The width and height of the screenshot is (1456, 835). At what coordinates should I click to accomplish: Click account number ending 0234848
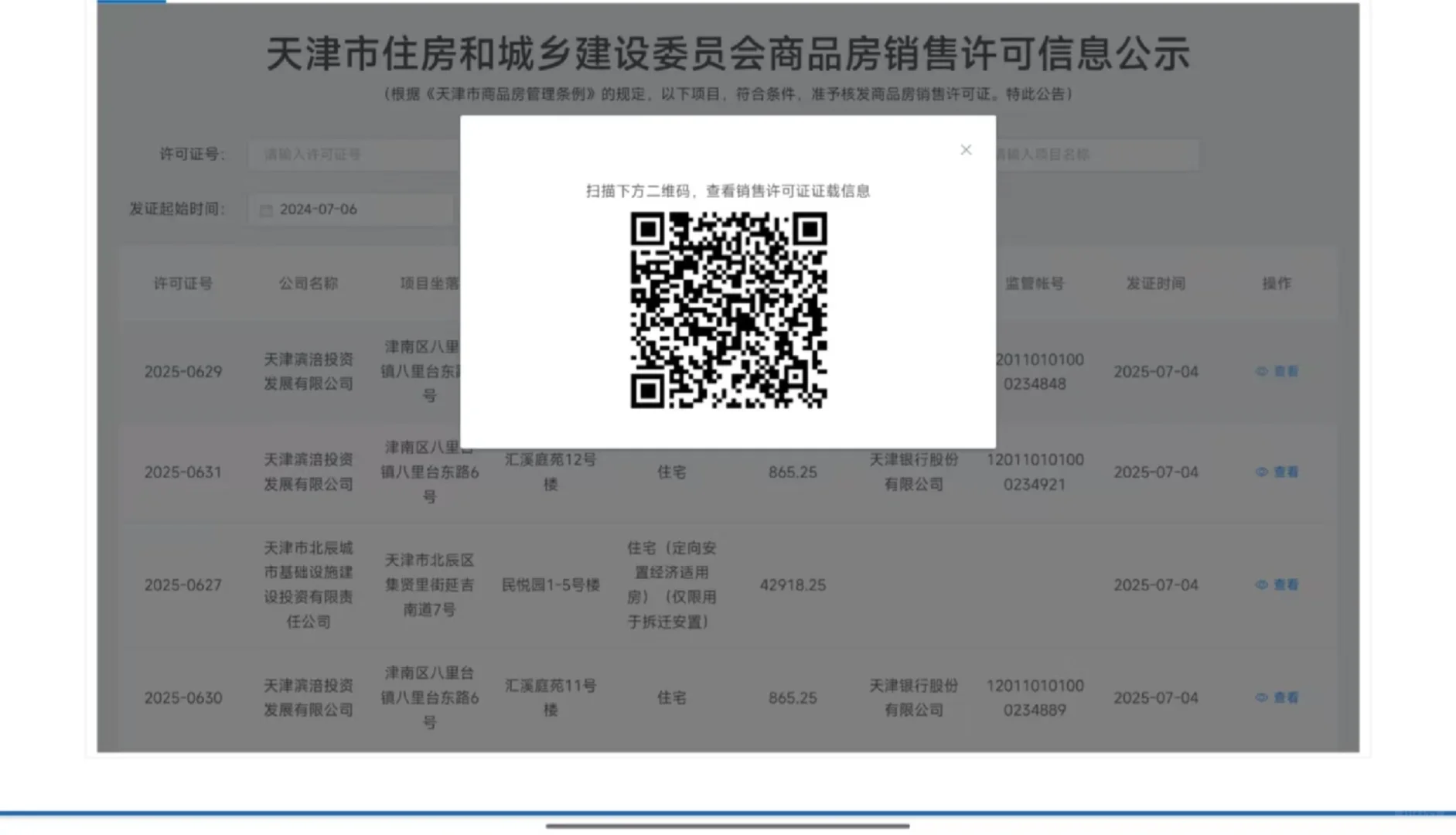[x=1039, y=372]
